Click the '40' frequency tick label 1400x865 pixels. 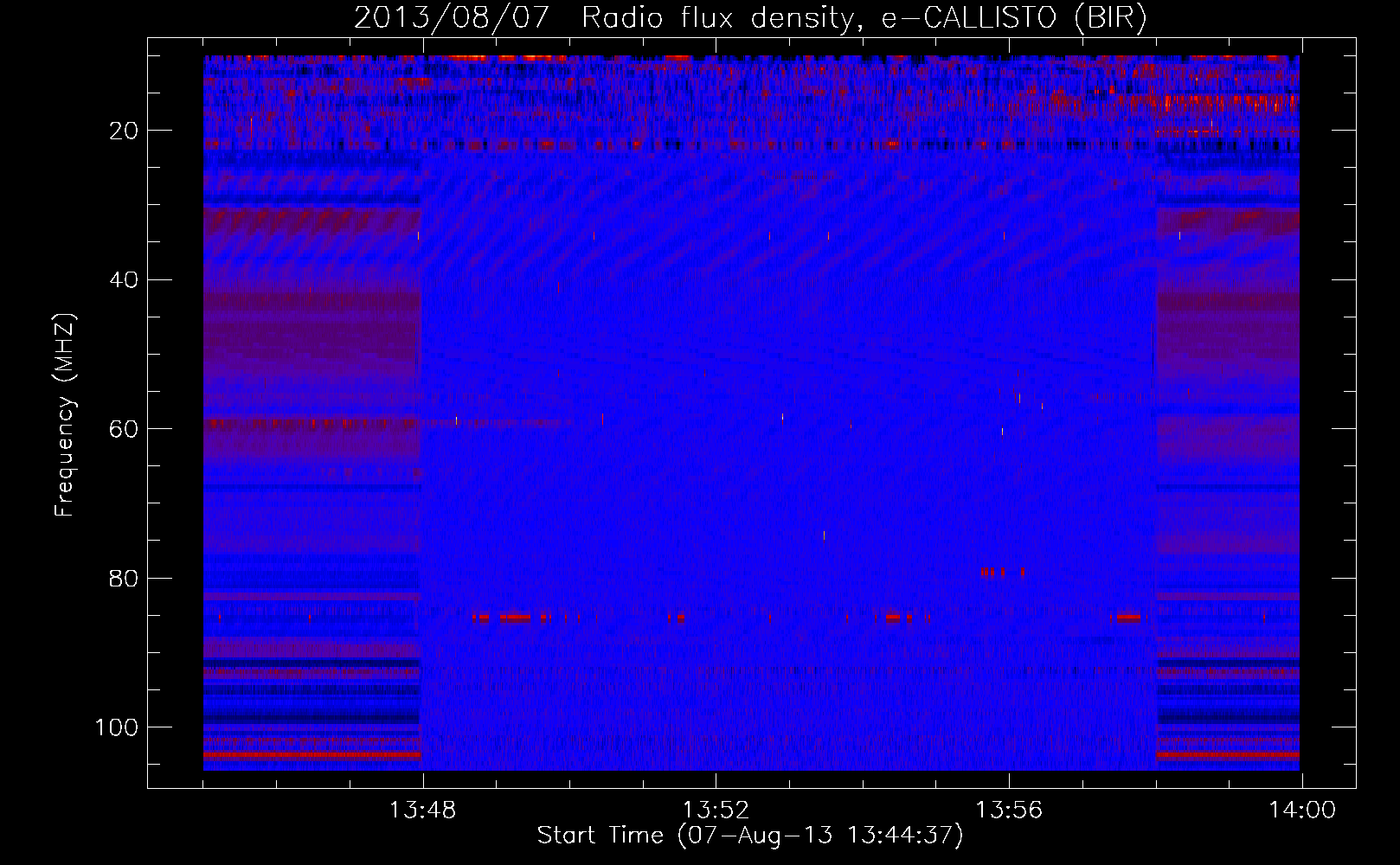click(x=125, y=280)
